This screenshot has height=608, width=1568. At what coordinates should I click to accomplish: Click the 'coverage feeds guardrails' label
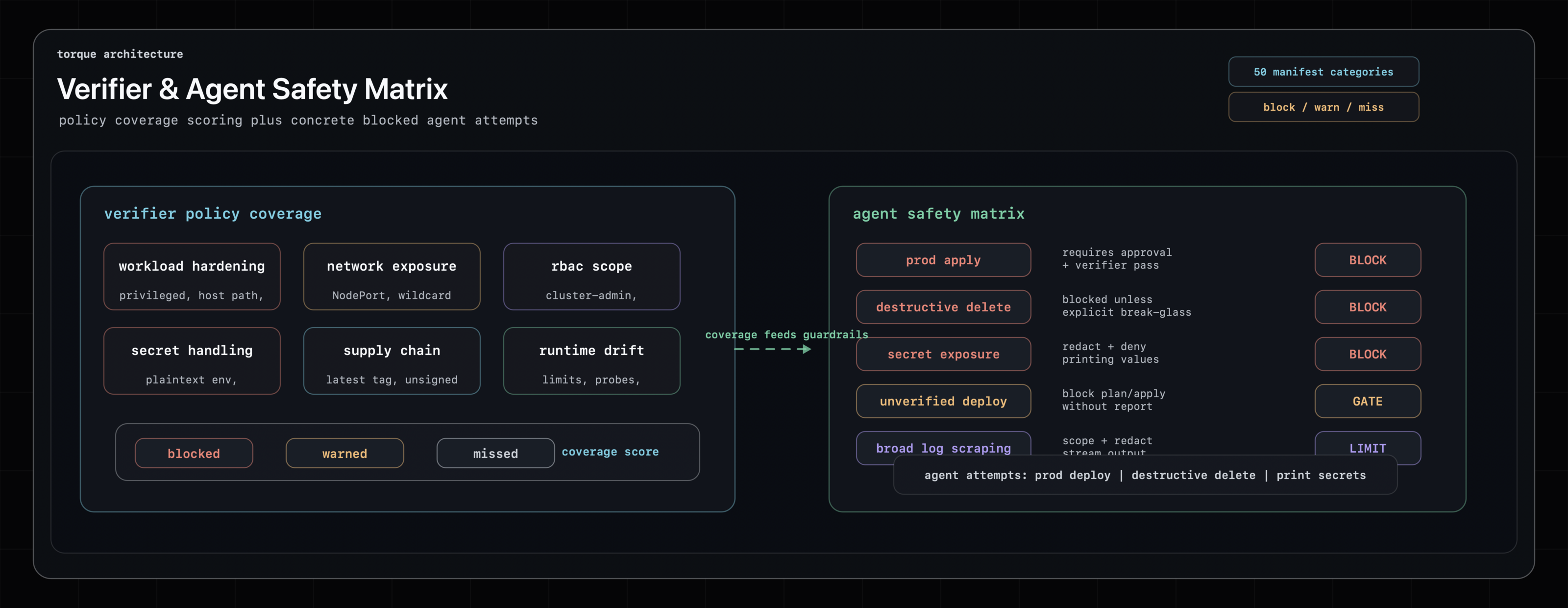pos(786,334)
